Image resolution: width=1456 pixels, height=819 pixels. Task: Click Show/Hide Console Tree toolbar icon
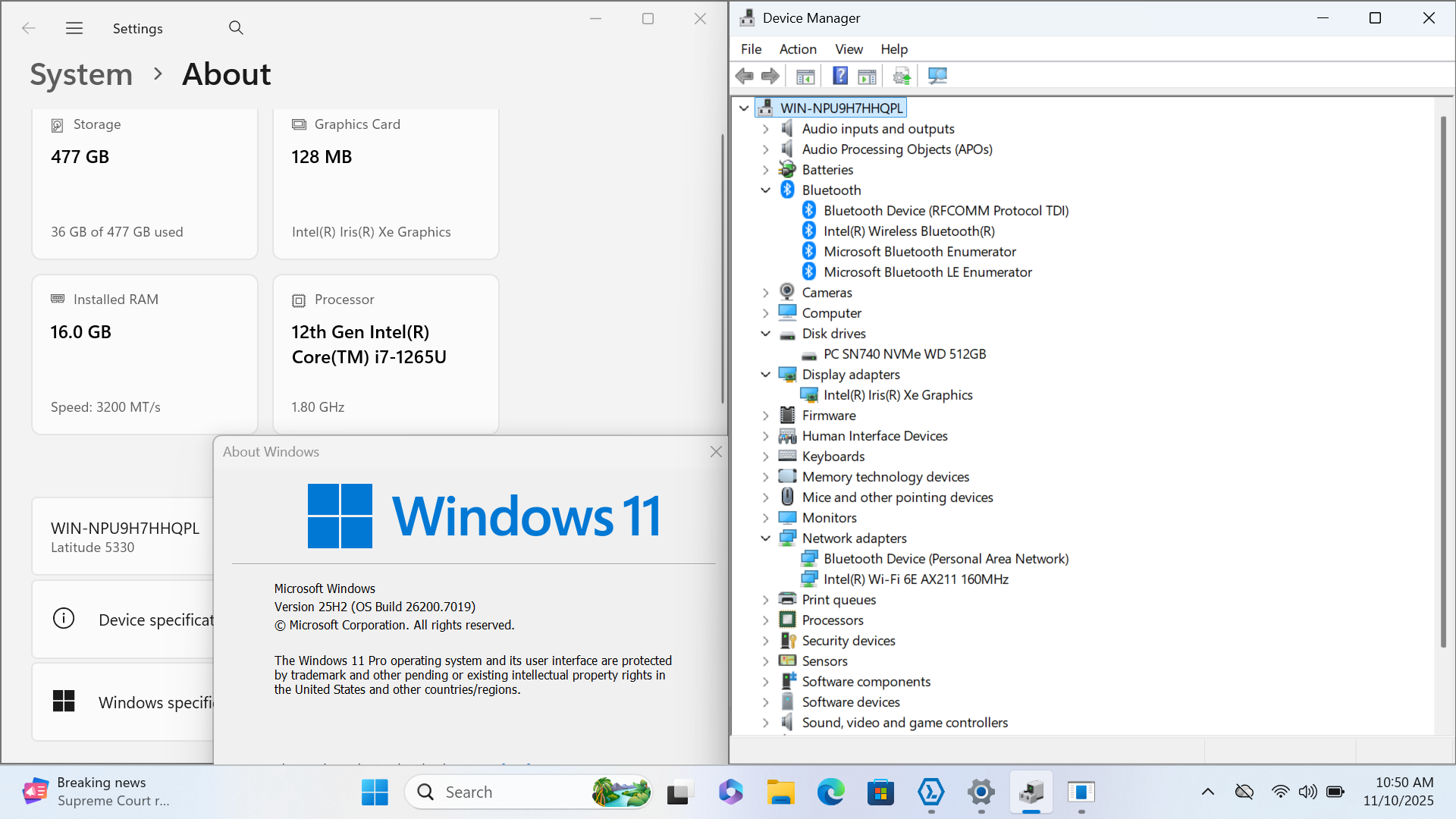pyautogui.click(x=805, y=76)
